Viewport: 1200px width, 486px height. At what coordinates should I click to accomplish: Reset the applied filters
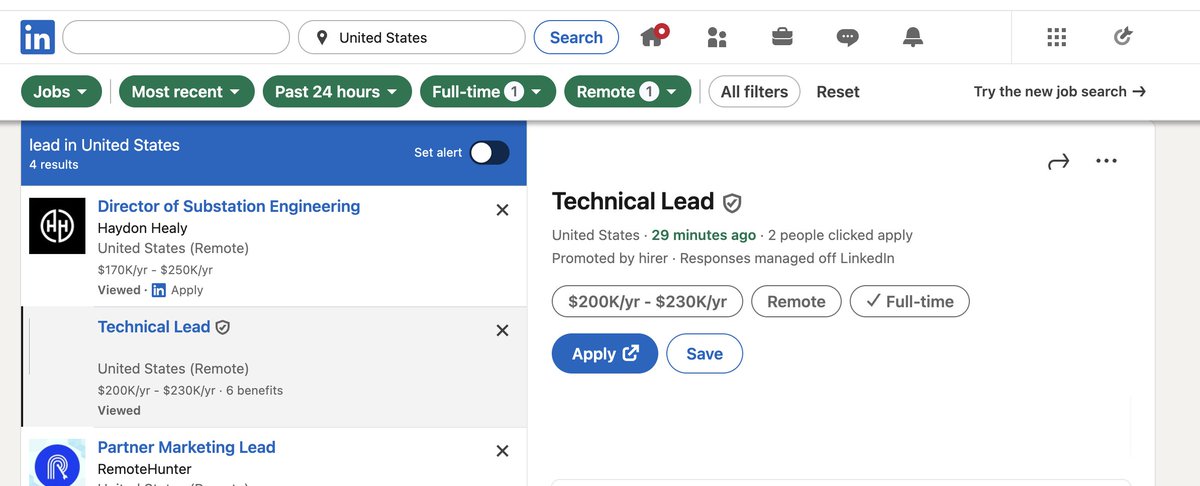pyautogui.click(x=838, y=92)
